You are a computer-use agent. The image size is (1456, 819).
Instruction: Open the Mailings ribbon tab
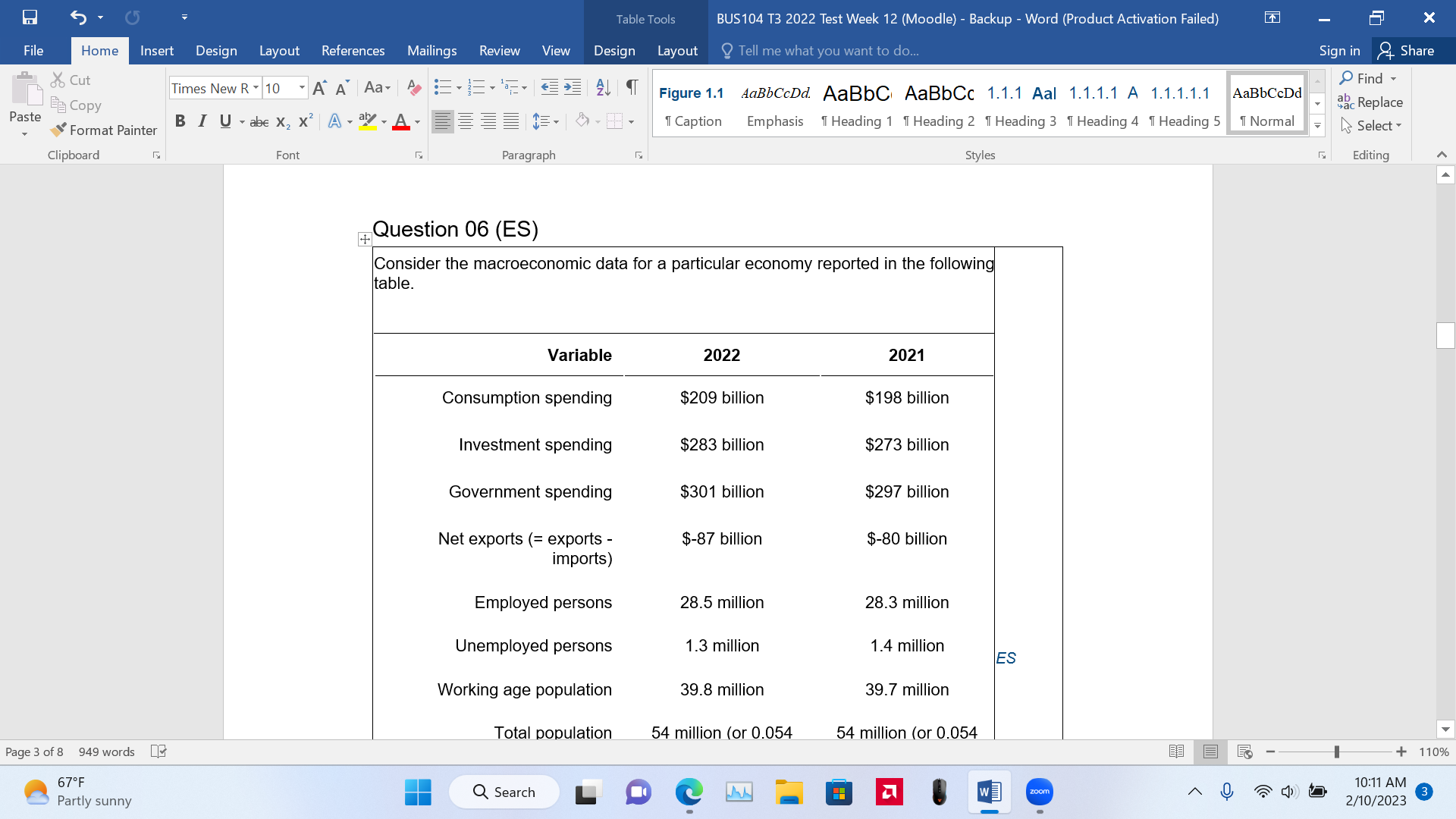[x=431, y=50]
